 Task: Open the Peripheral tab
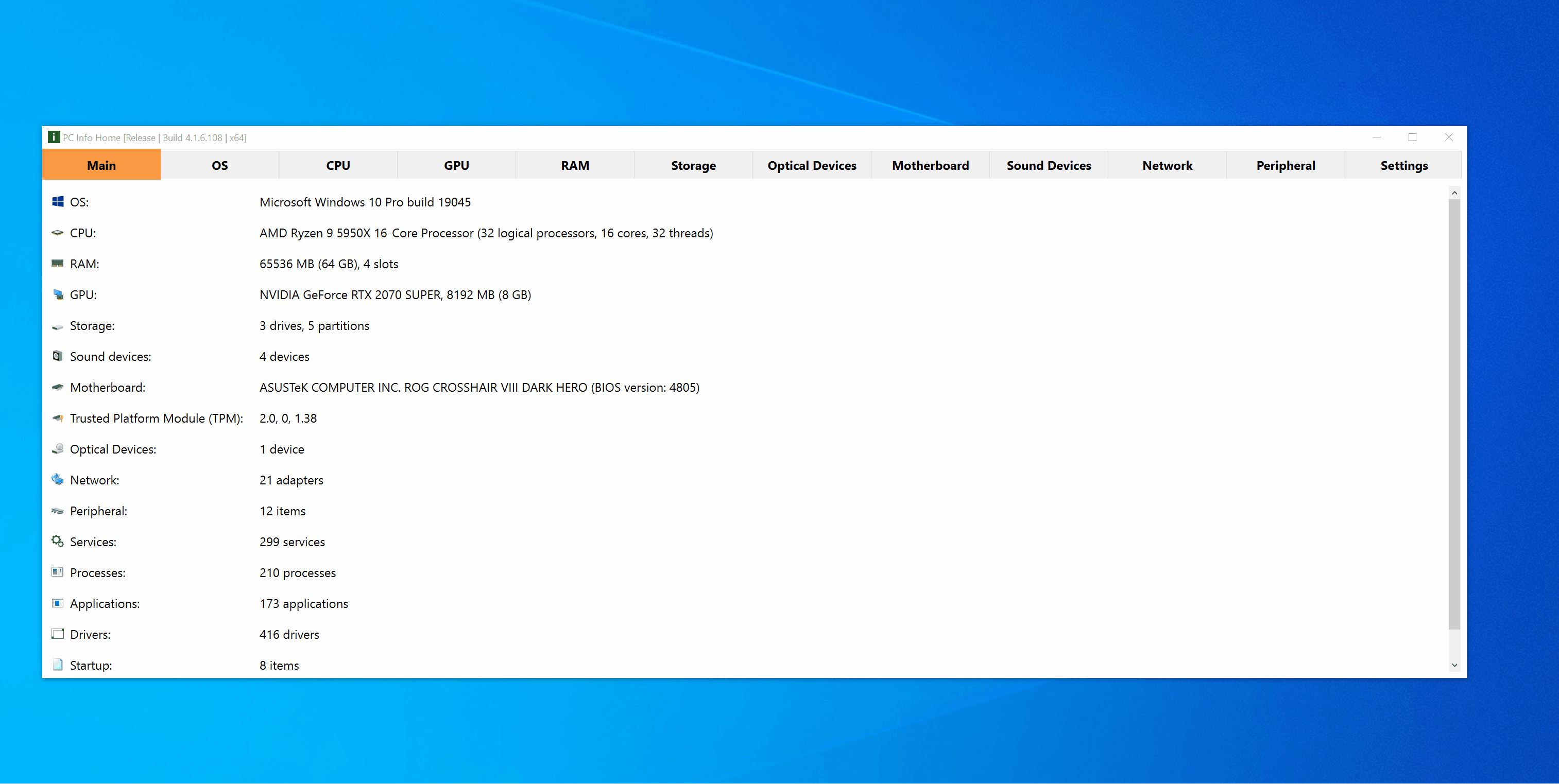[1286, 165]
